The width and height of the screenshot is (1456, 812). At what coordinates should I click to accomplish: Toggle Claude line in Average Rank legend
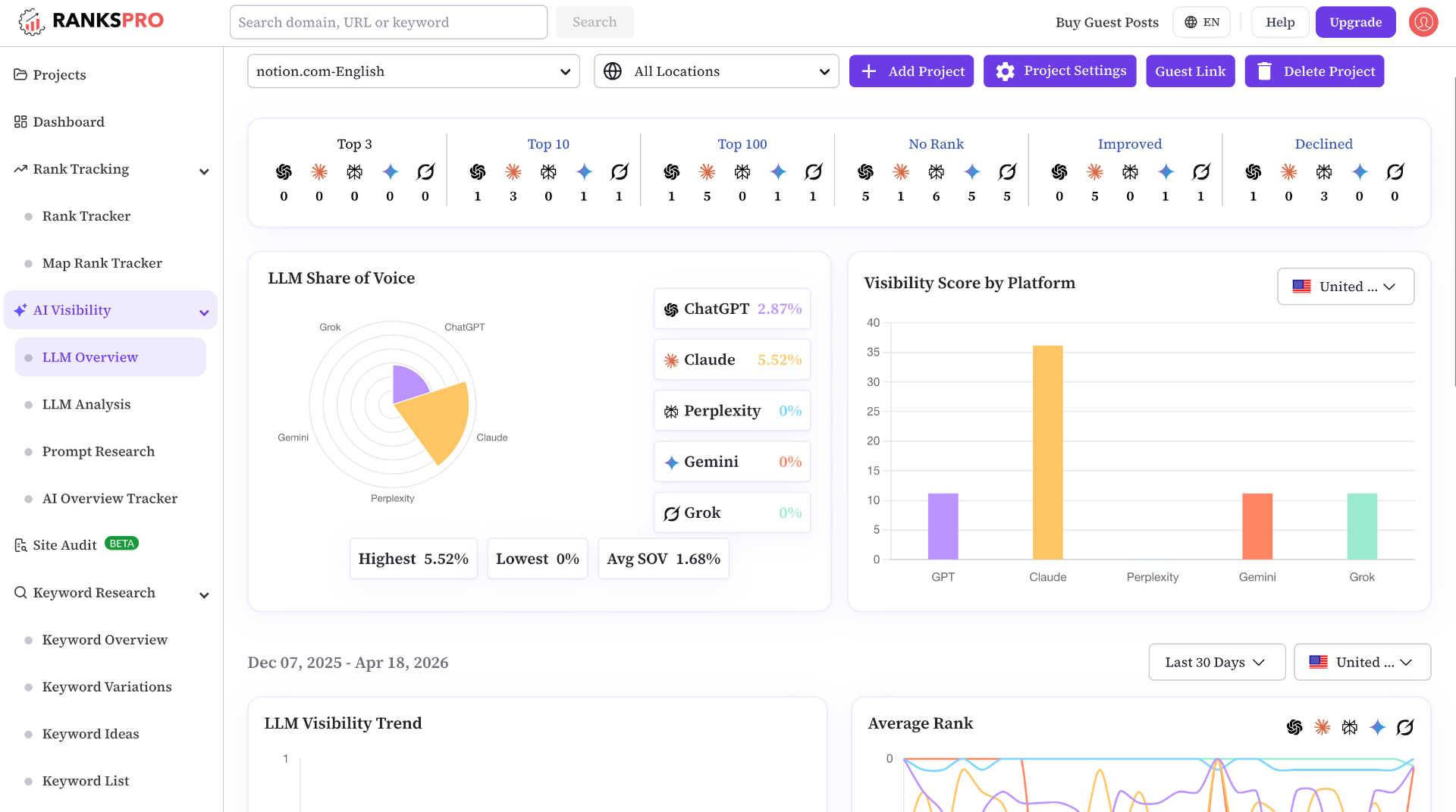coord(1322,727)
